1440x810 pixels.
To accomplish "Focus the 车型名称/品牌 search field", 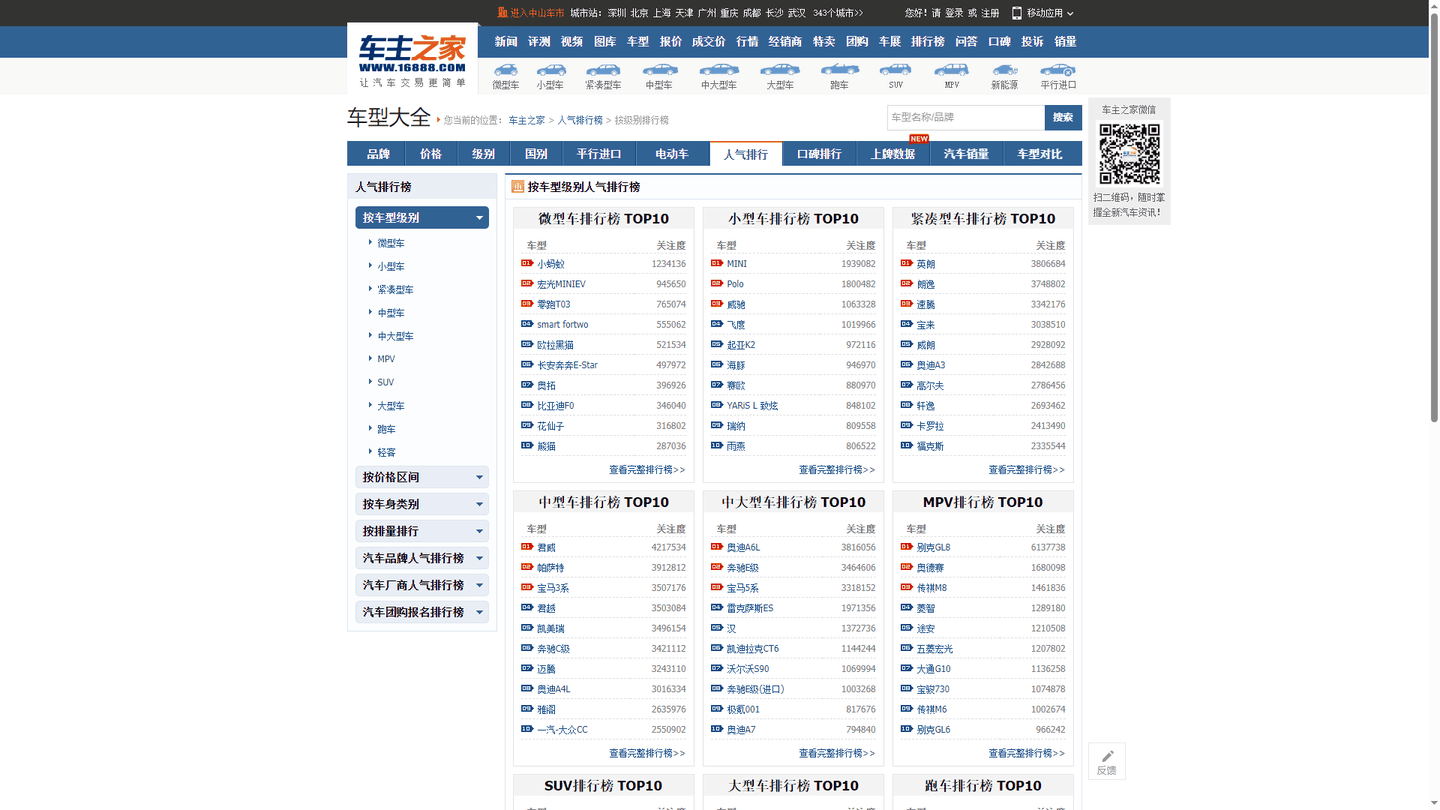I will (x=966, y=117).
